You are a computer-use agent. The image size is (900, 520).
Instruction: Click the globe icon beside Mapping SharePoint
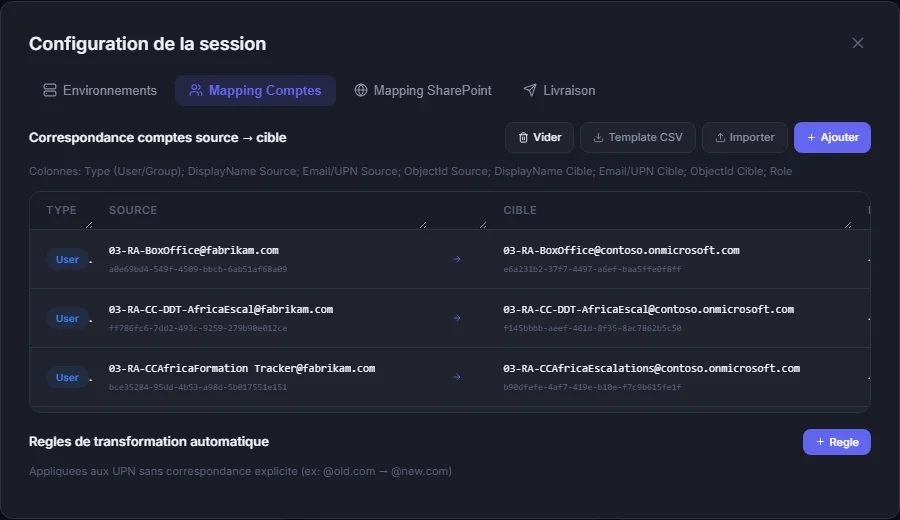point(360,90)
